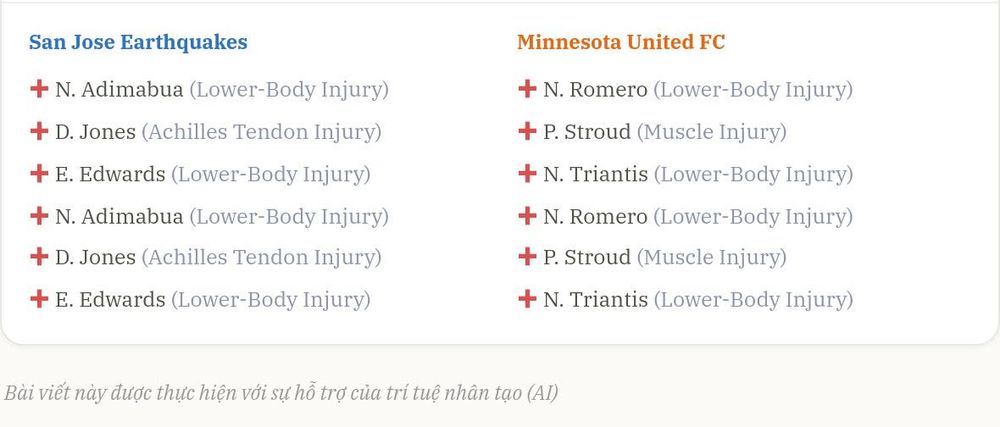Screen dimensions: 1000x427
Task: Select the second E. Edwards player name
Action: coord(110,300)
